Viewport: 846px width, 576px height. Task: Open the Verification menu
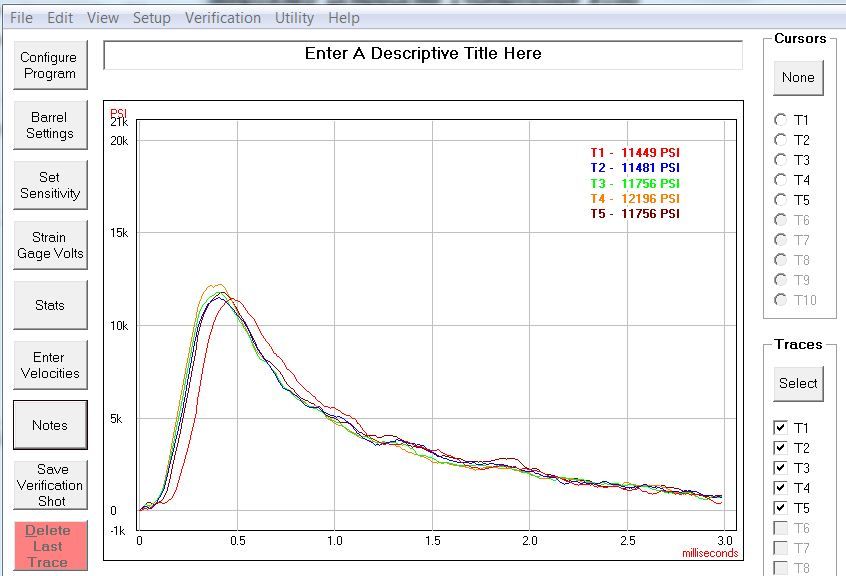(222, 18)
